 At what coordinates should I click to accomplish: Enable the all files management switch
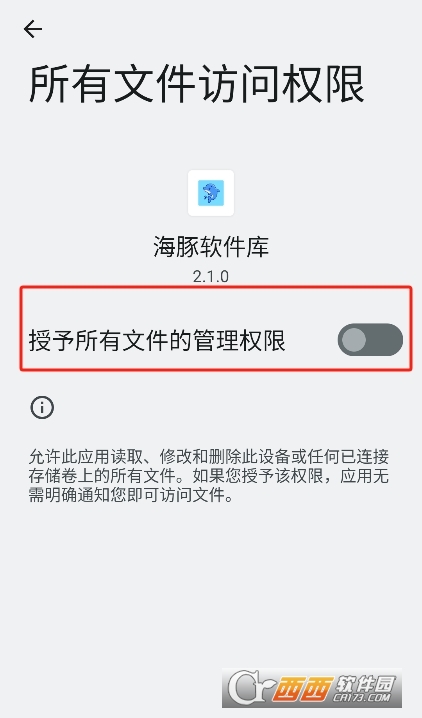(370, 340)
